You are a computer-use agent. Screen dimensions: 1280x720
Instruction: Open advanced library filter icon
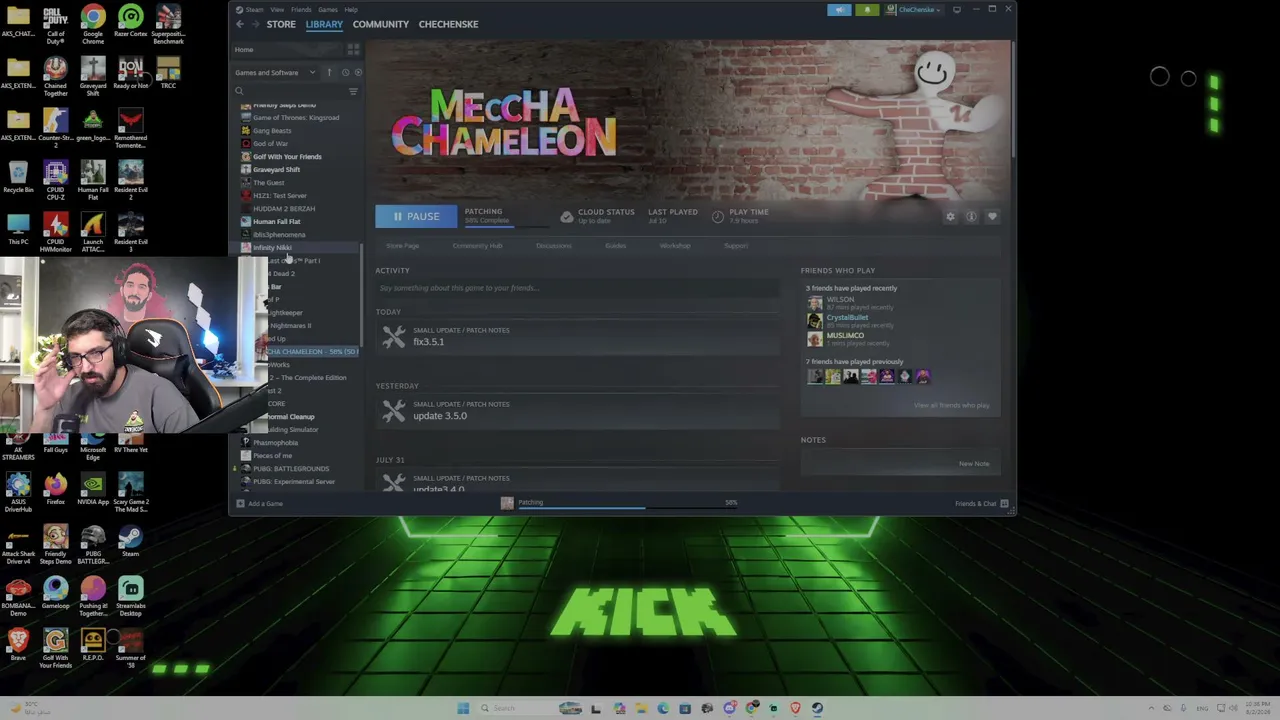click(353, 91)
